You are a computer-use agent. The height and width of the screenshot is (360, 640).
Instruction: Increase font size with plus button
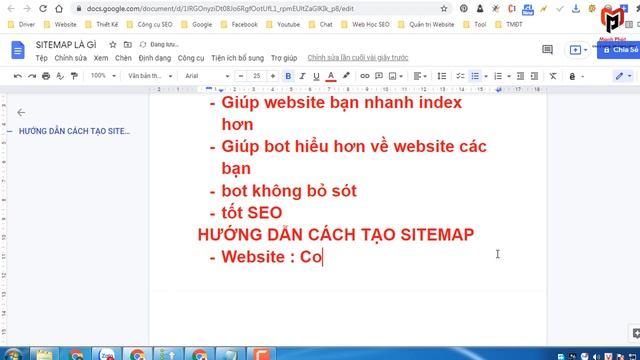point(273,76)
